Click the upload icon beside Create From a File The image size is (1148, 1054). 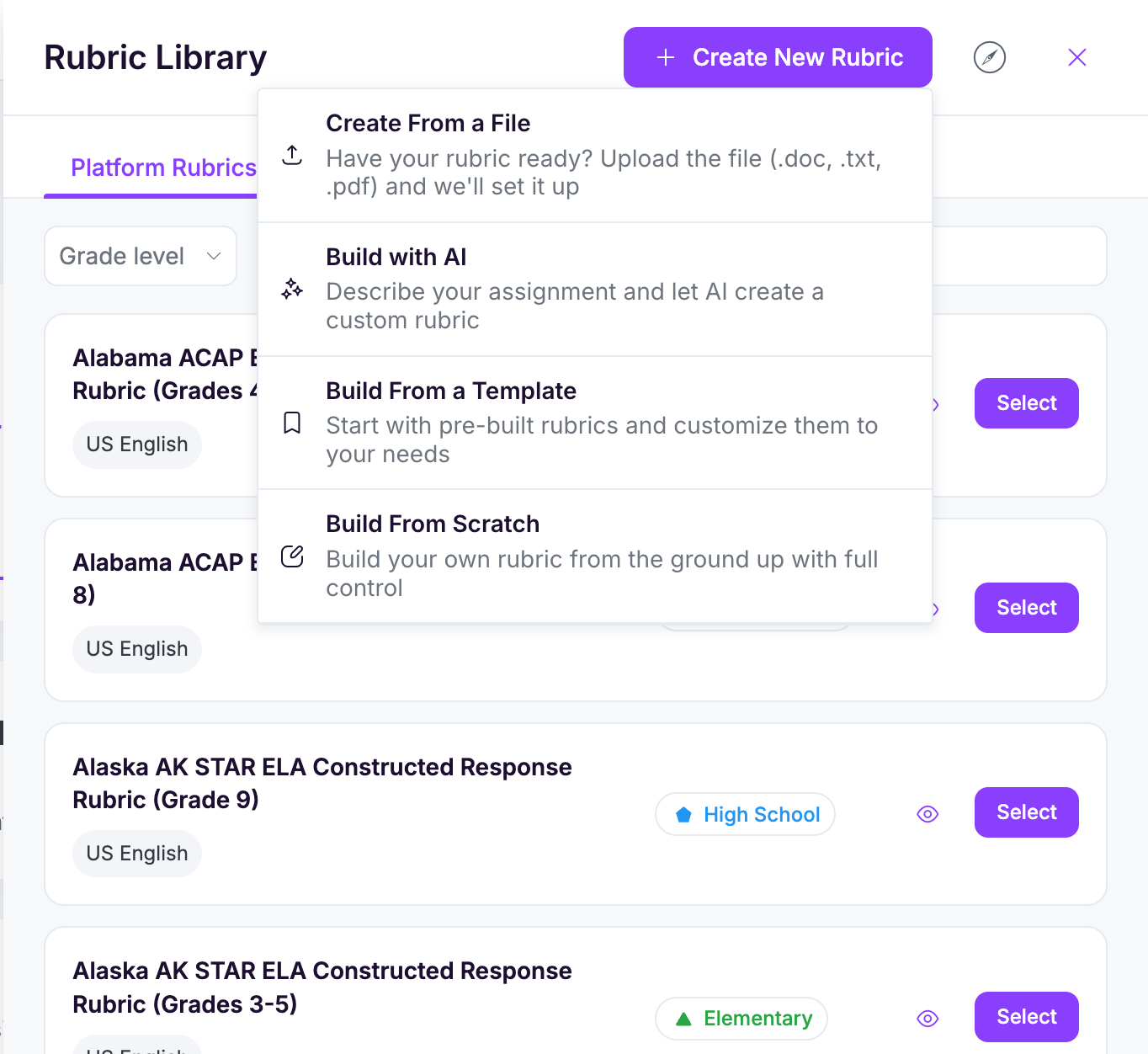point(292,156)
